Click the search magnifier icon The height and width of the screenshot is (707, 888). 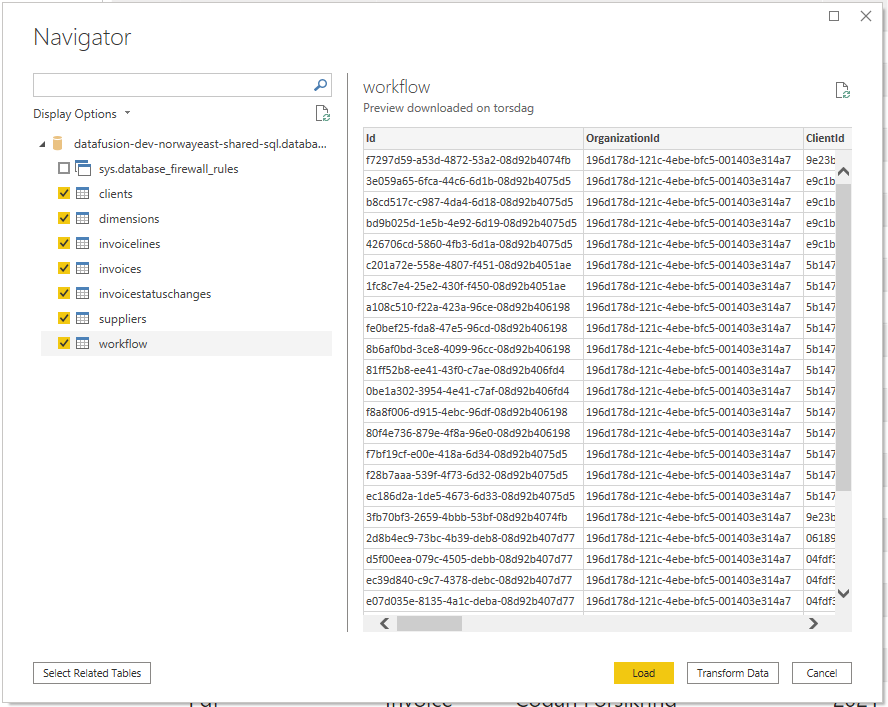(321, 85)
